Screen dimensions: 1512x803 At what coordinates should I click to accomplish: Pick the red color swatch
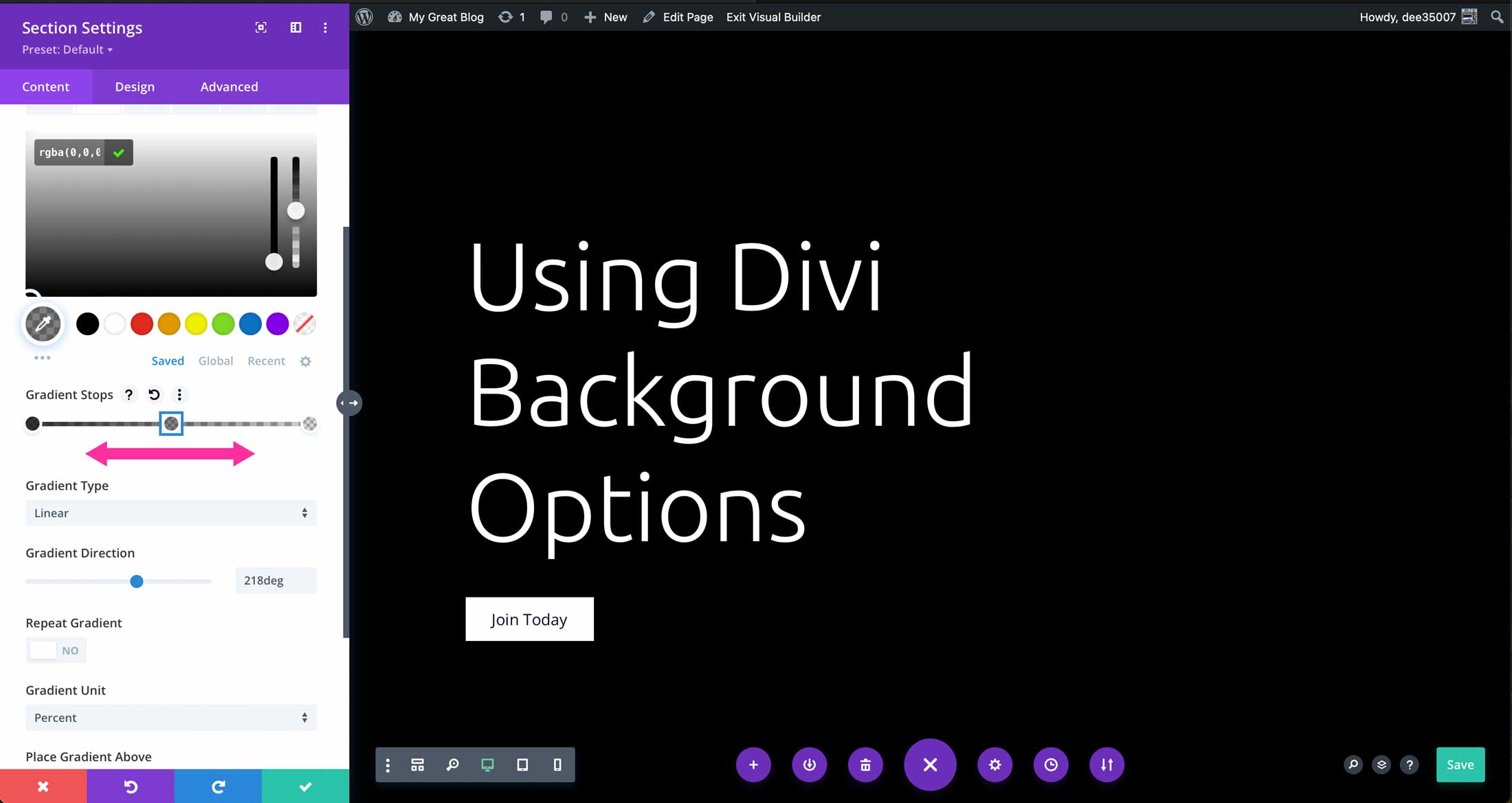[x=142, y=324]
